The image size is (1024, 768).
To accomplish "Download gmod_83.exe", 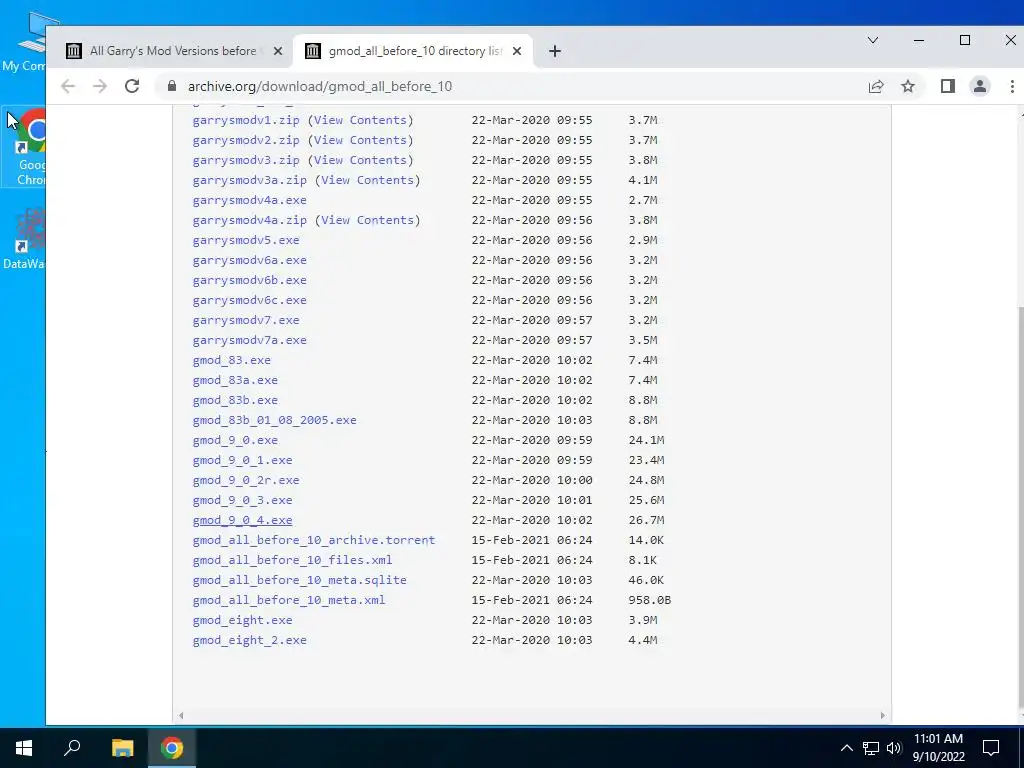I will (x=232, y=360).
